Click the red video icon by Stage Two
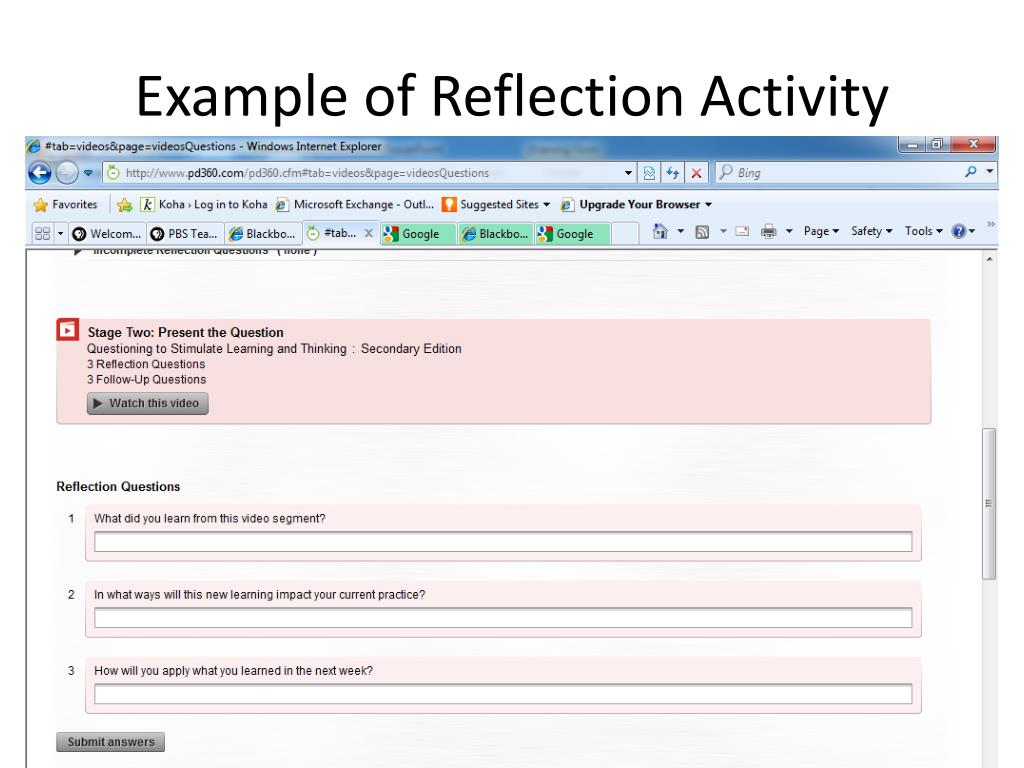Image resolution: width=1024 pixels, height=768 pixels. click(x=67, y=330)
